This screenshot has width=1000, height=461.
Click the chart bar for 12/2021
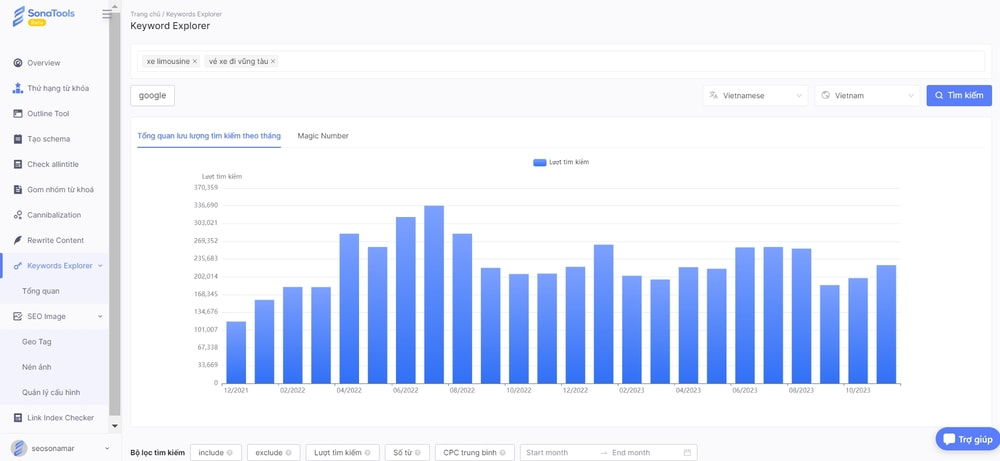point(236,353)
